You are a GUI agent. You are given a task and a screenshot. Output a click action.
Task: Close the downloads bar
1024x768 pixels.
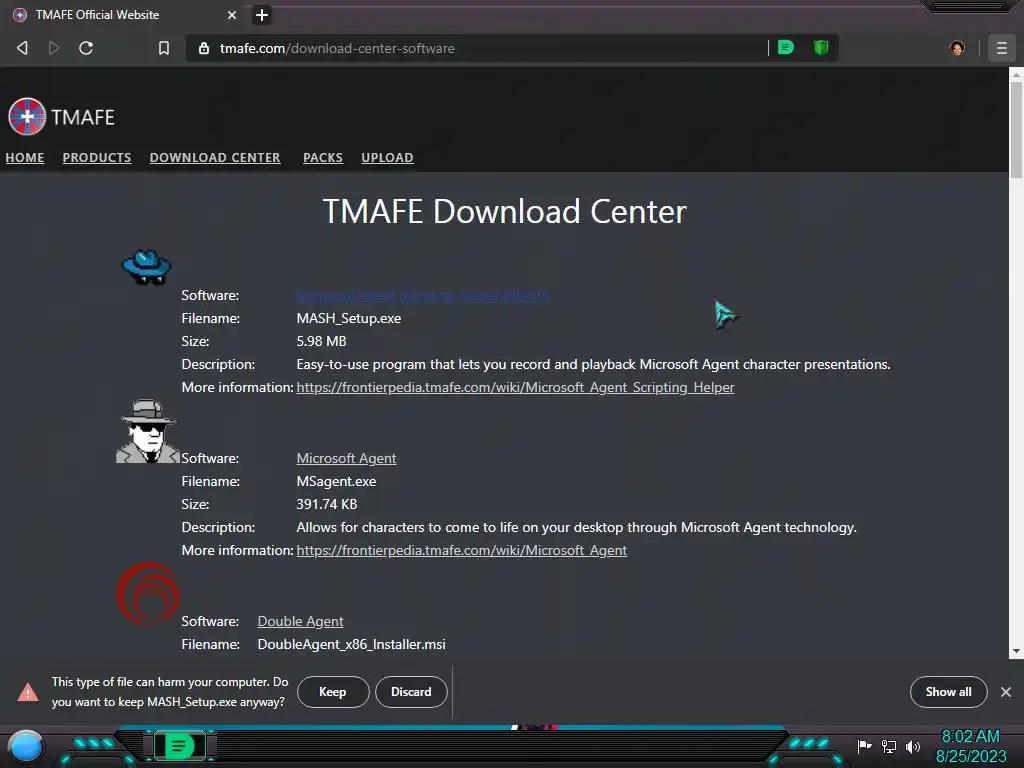[1006, 692]
